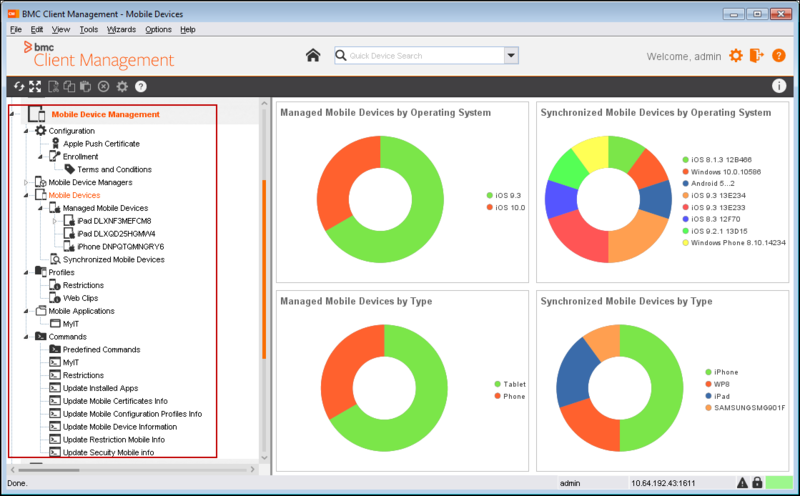The height and width of the screenshot is (496, 800).
Task: Click the cut document toolbar icon
Action: tap(53, 86)
